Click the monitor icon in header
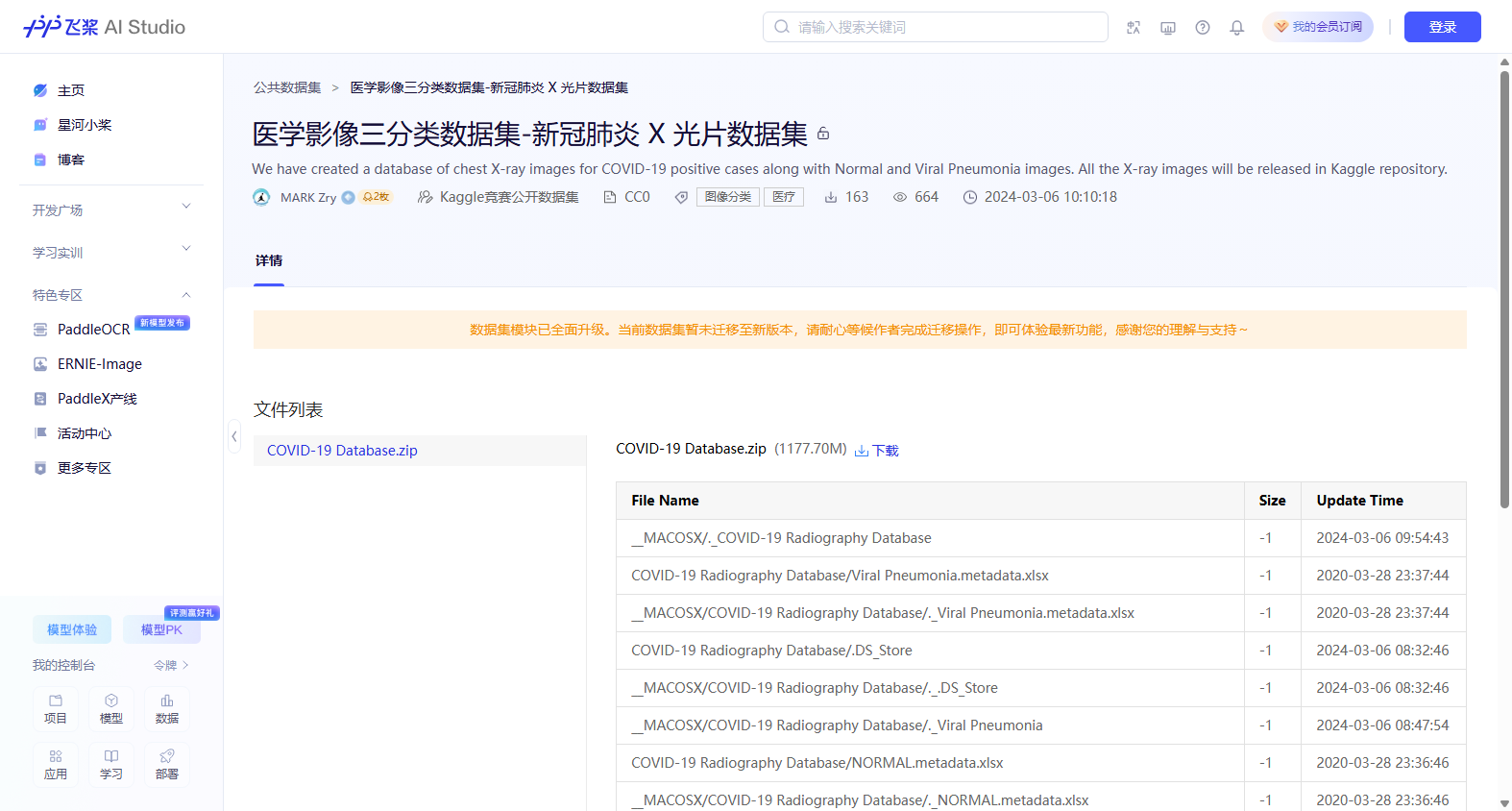1512x811 pixels. pyautogui.click(x=1168, y=27)
